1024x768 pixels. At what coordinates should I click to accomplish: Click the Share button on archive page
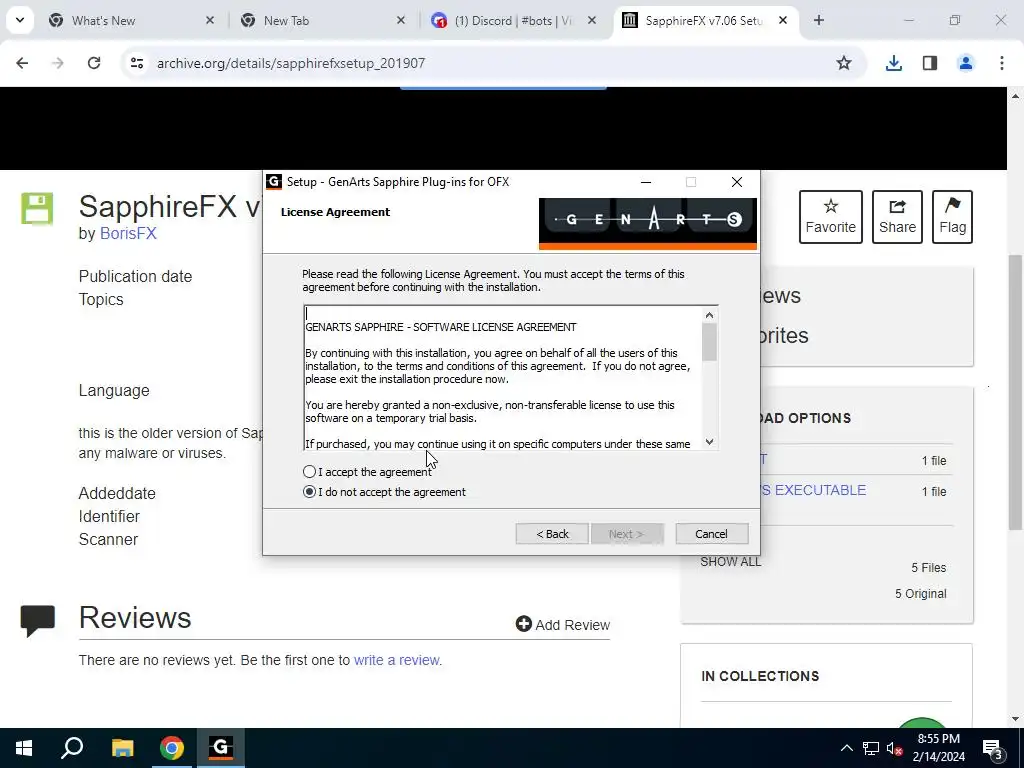click(x=897, y=217)
